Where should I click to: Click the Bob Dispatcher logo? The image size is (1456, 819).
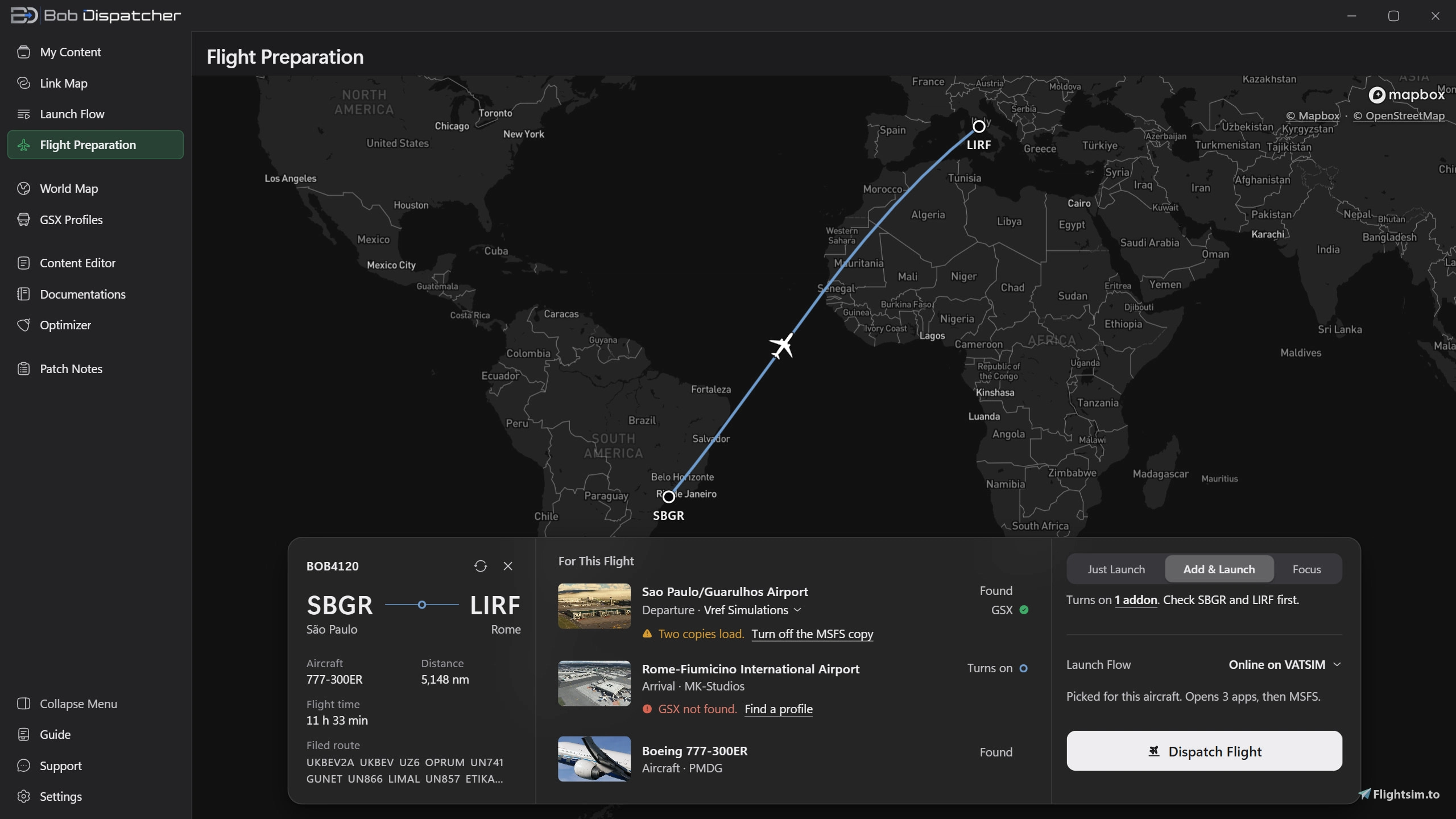point(96,15)
